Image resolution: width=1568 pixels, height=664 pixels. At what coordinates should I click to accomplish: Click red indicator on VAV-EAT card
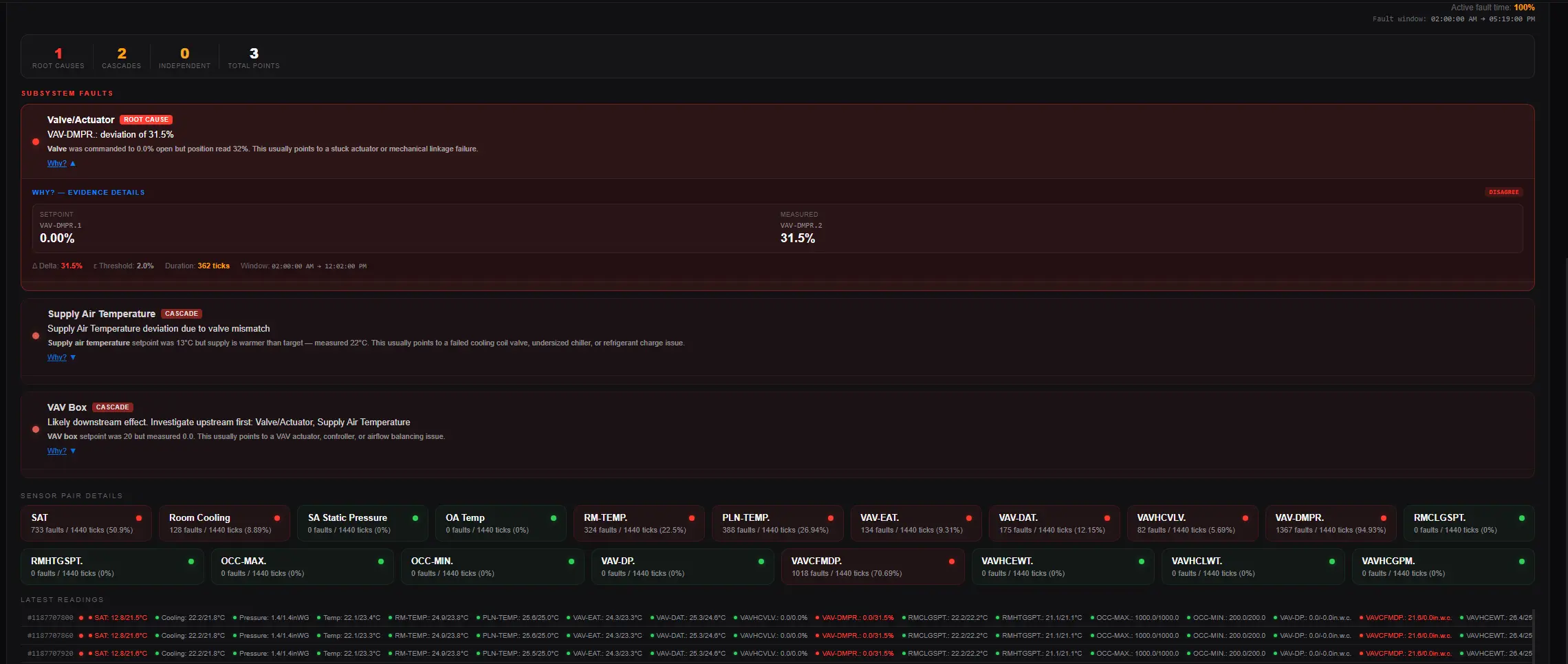pyautogui.click(x=969, y=518)
